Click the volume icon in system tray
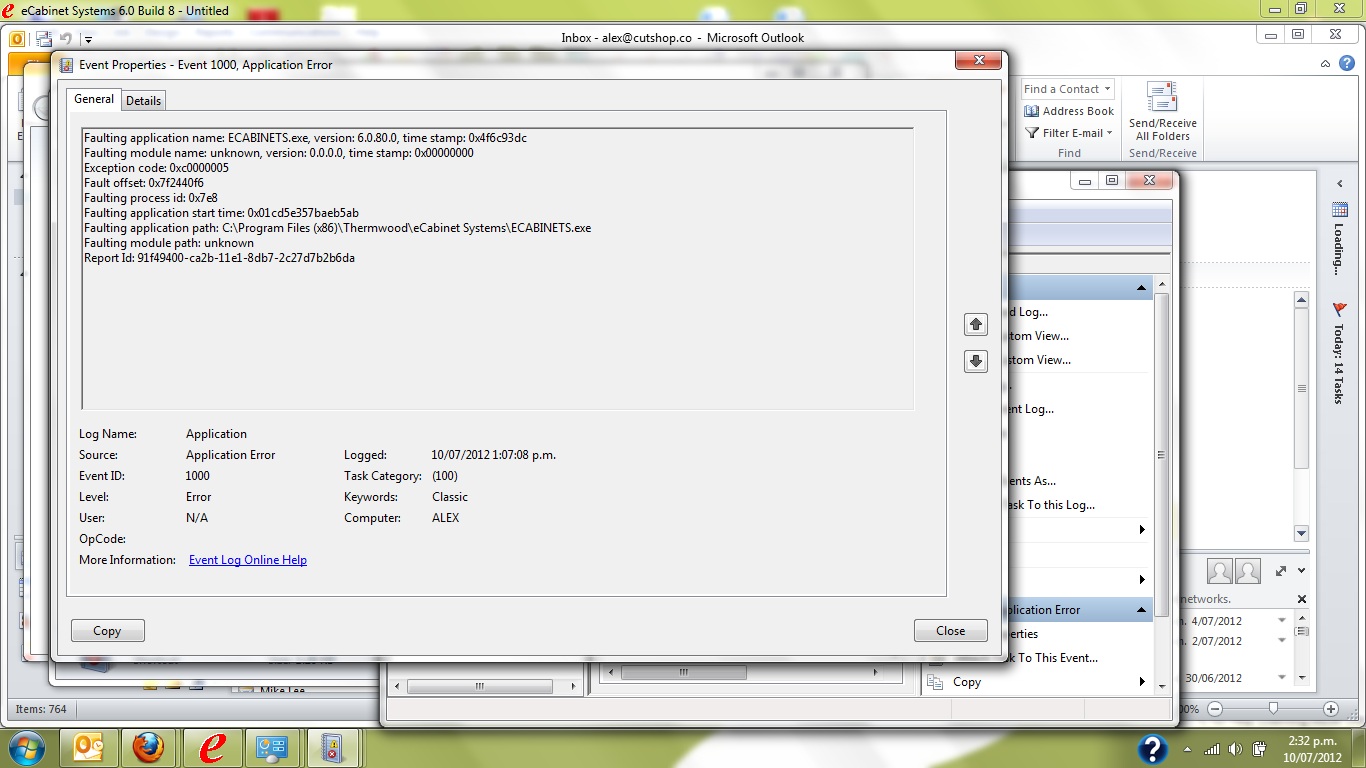 (x=1235, y=749)
